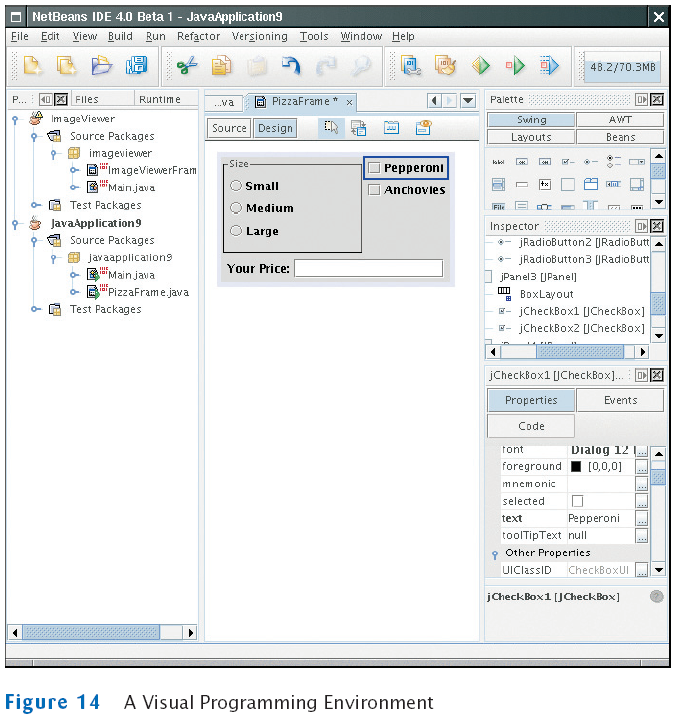Open the editor document list dropdown arrow
This screenshot has width=677, height=718.
coord(469,101)
